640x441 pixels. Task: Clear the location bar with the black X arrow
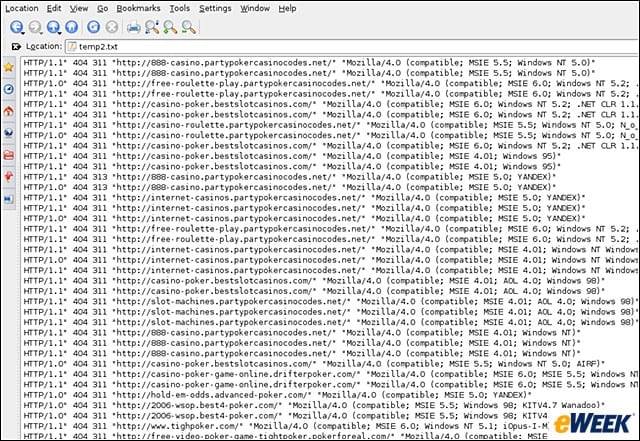coord(16,47)
